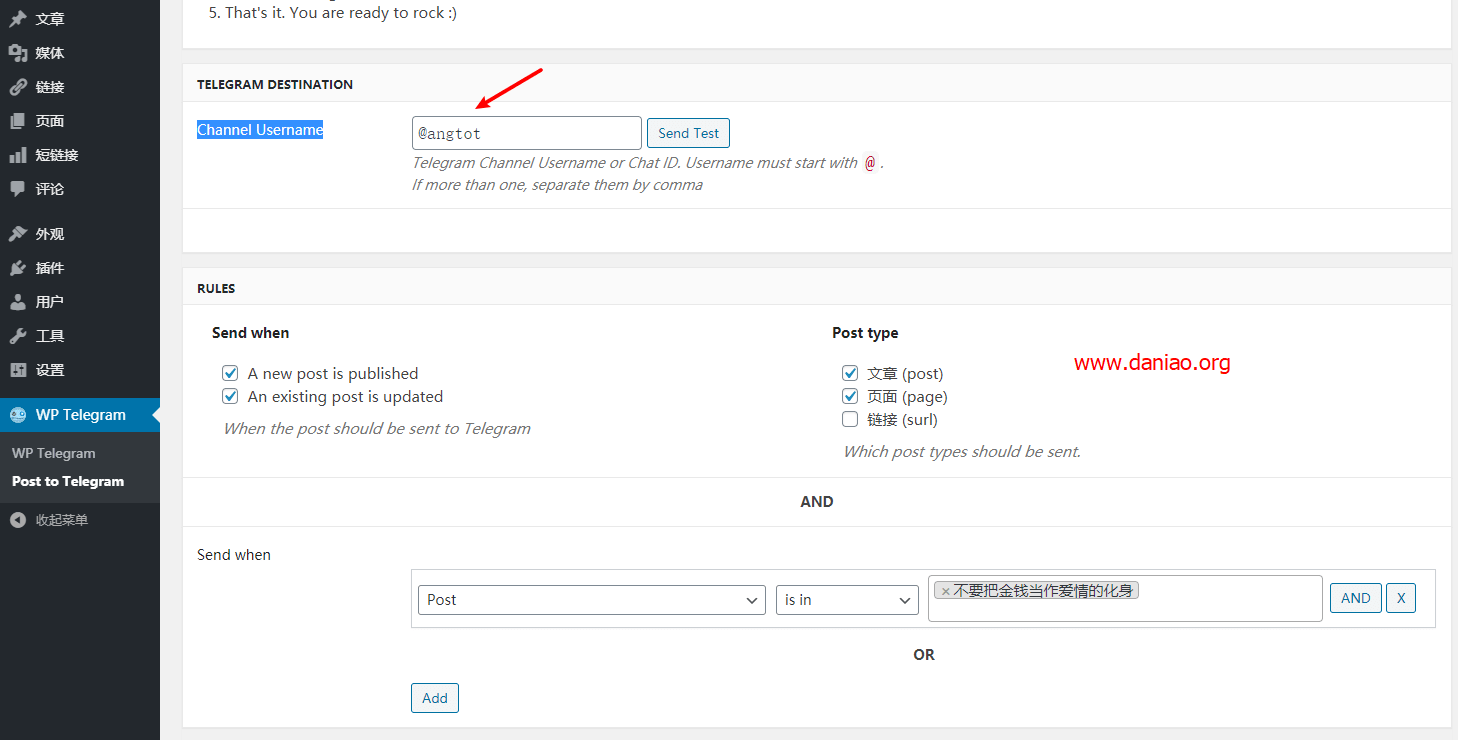Click the chain icon beside 链接 in the sidebar

18,87
